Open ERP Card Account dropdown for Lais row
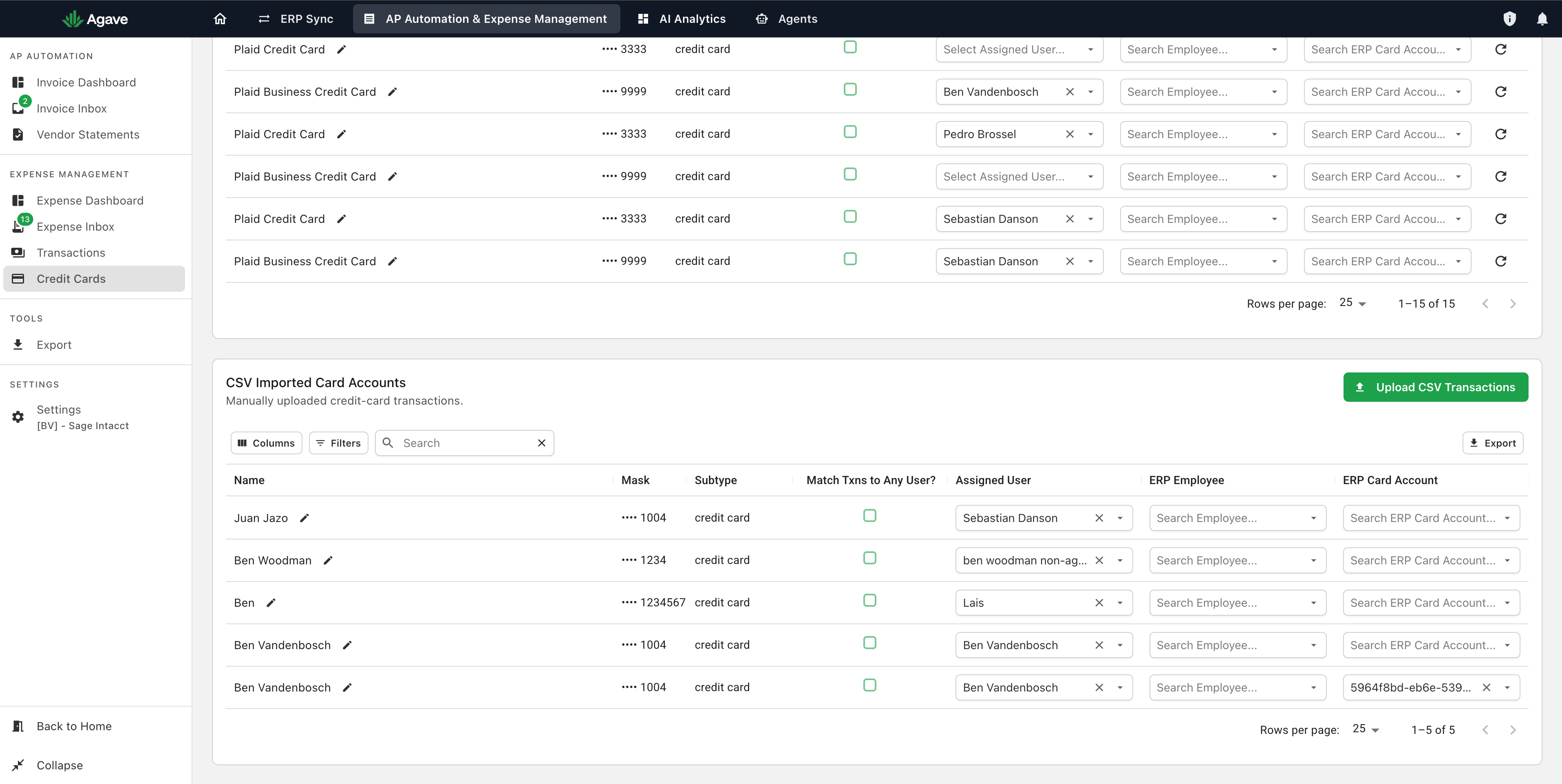The image size is (1562, 784). coord(1507,603)
